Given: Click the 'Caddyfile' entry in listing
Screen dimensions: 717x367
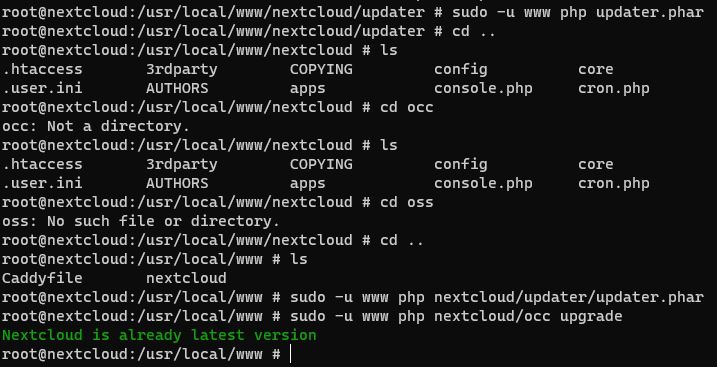Looking at the screenshot, I should coord(42,278).
